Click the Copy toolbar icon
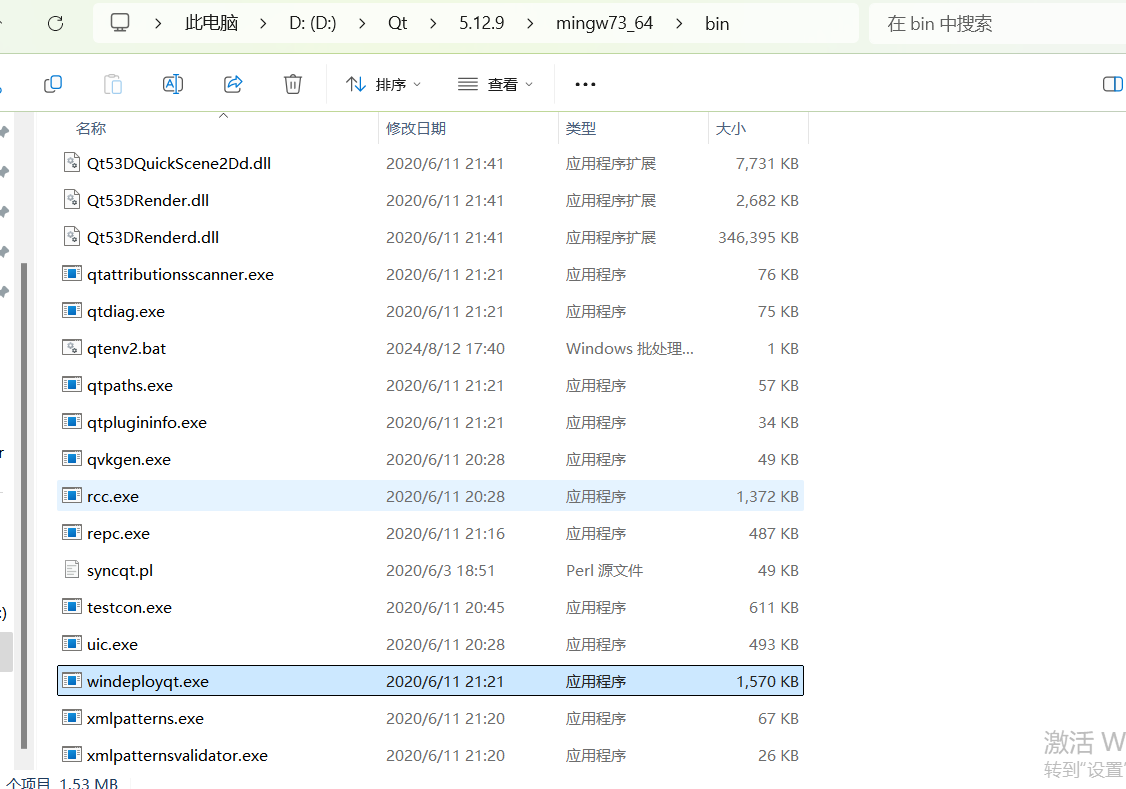 52,84
